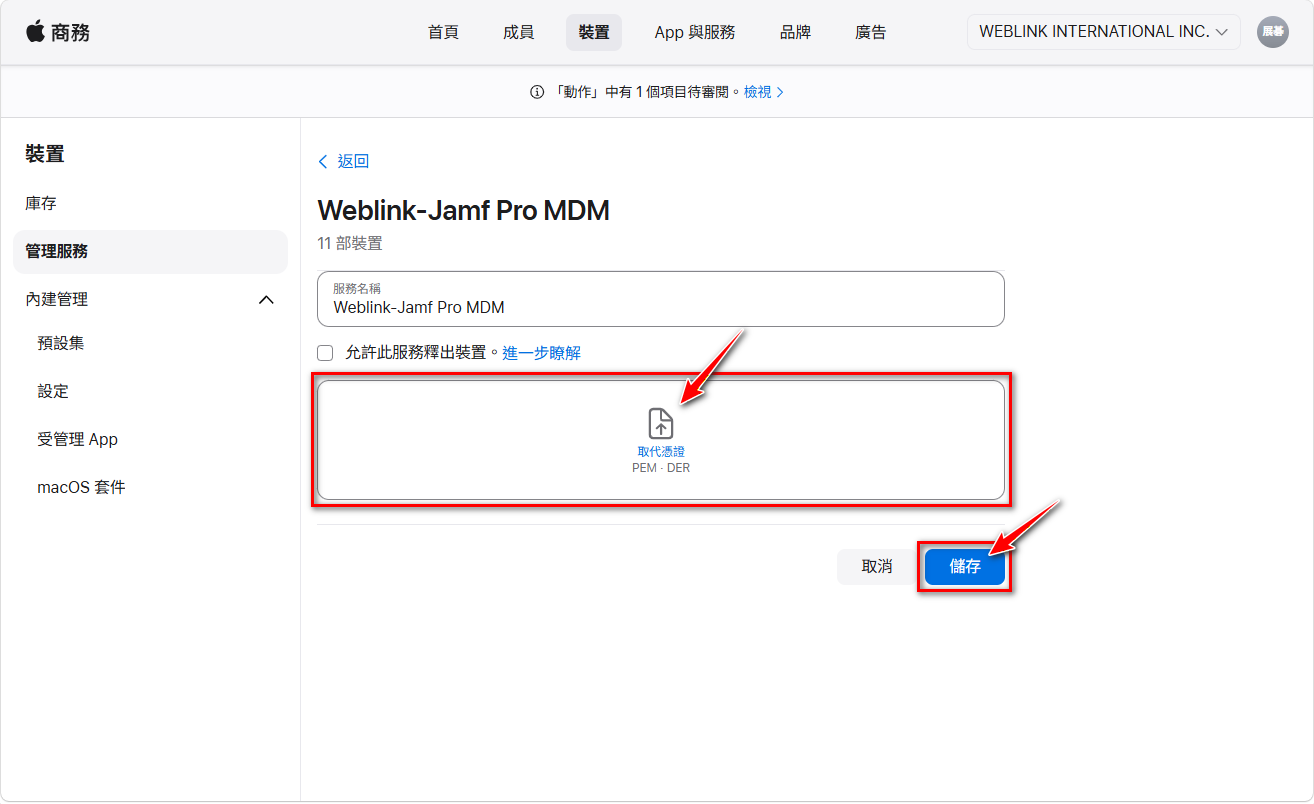Open the user account avatar
This screenshot has height=804, width=1314.
pyautogui.click(x=1272, y=32)
